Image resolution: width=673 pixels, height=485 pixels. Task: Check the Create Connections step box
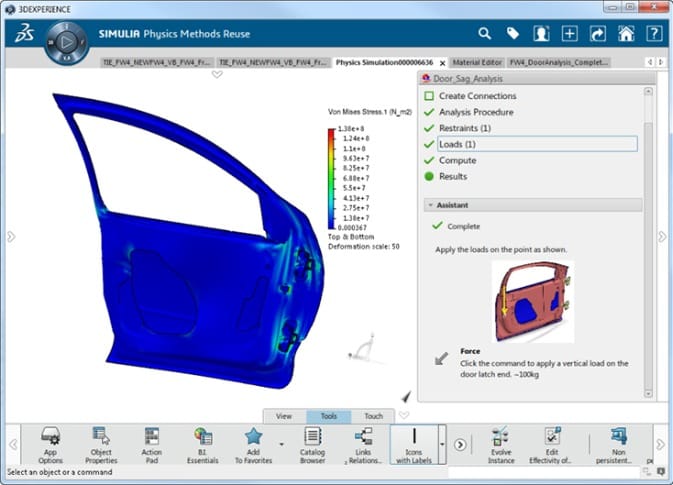point(429,96)
